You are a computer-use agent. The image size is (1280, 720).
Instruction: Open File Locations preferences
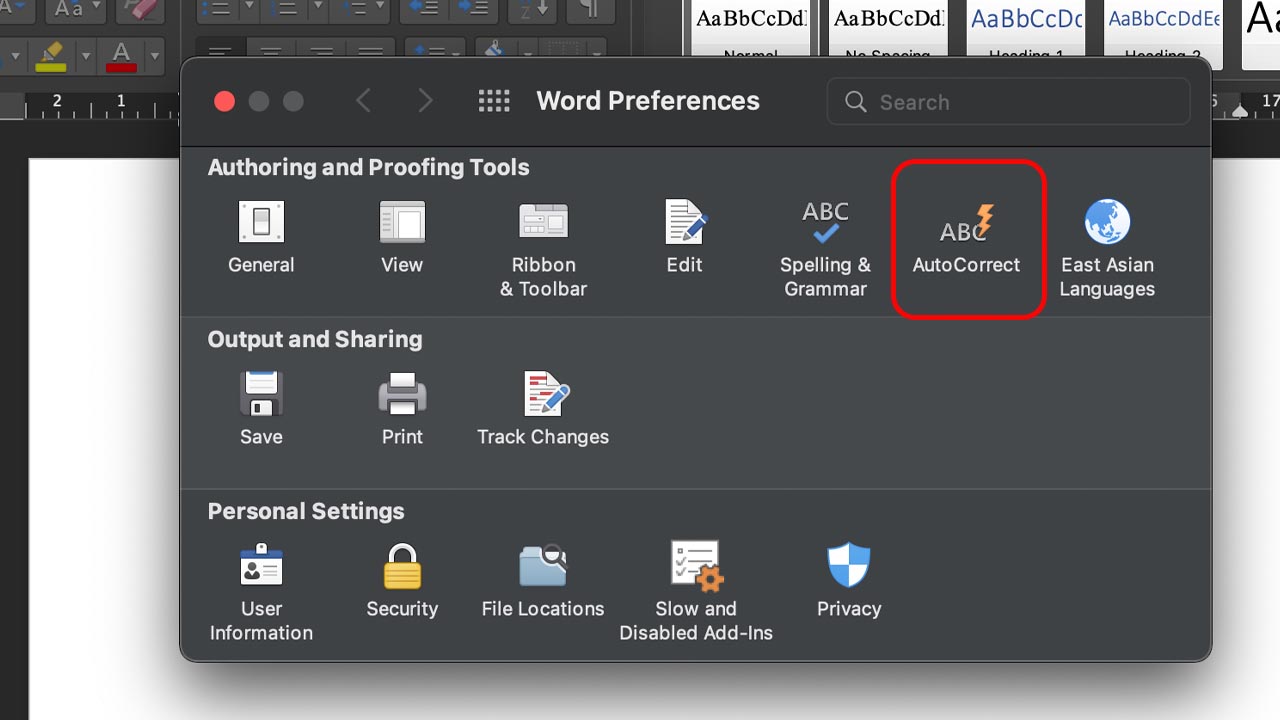(543, 581)
